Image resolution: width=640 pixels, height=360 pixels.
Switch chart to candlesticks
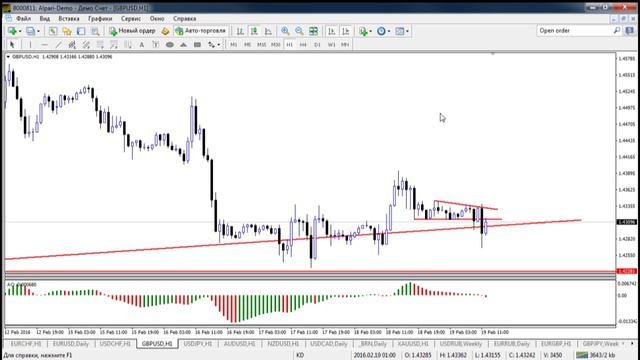coord(254,31)
